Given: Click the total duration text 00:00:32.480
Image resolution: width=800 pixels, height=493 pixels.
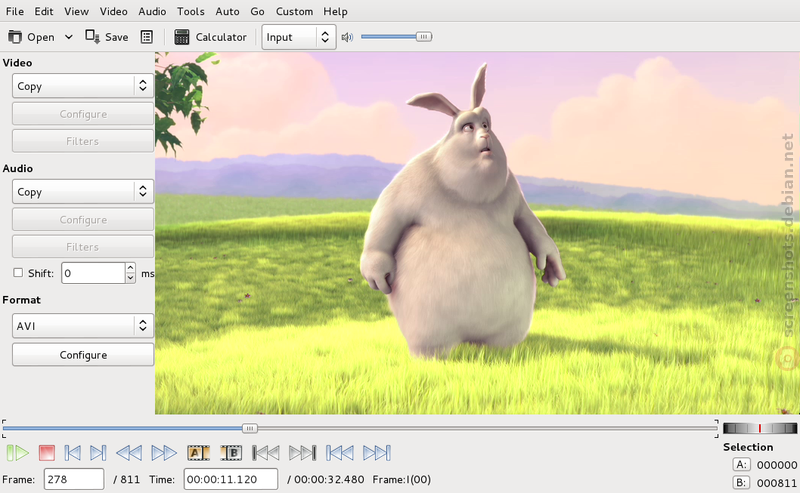Looking at the screenshot, I should point(329,479).
